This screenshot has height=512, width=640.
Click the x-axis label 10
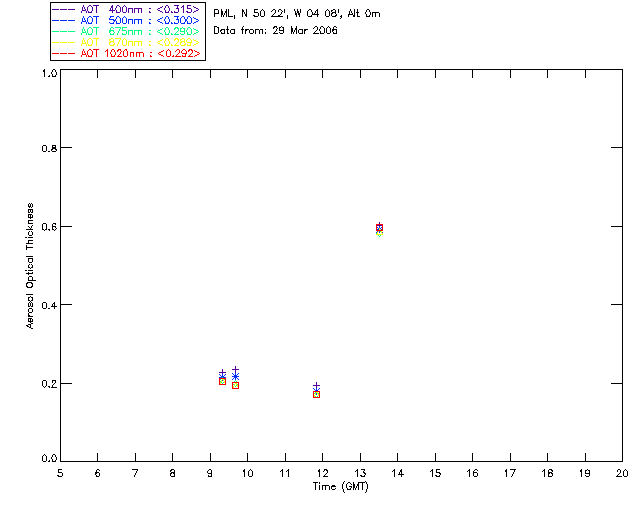247,473
